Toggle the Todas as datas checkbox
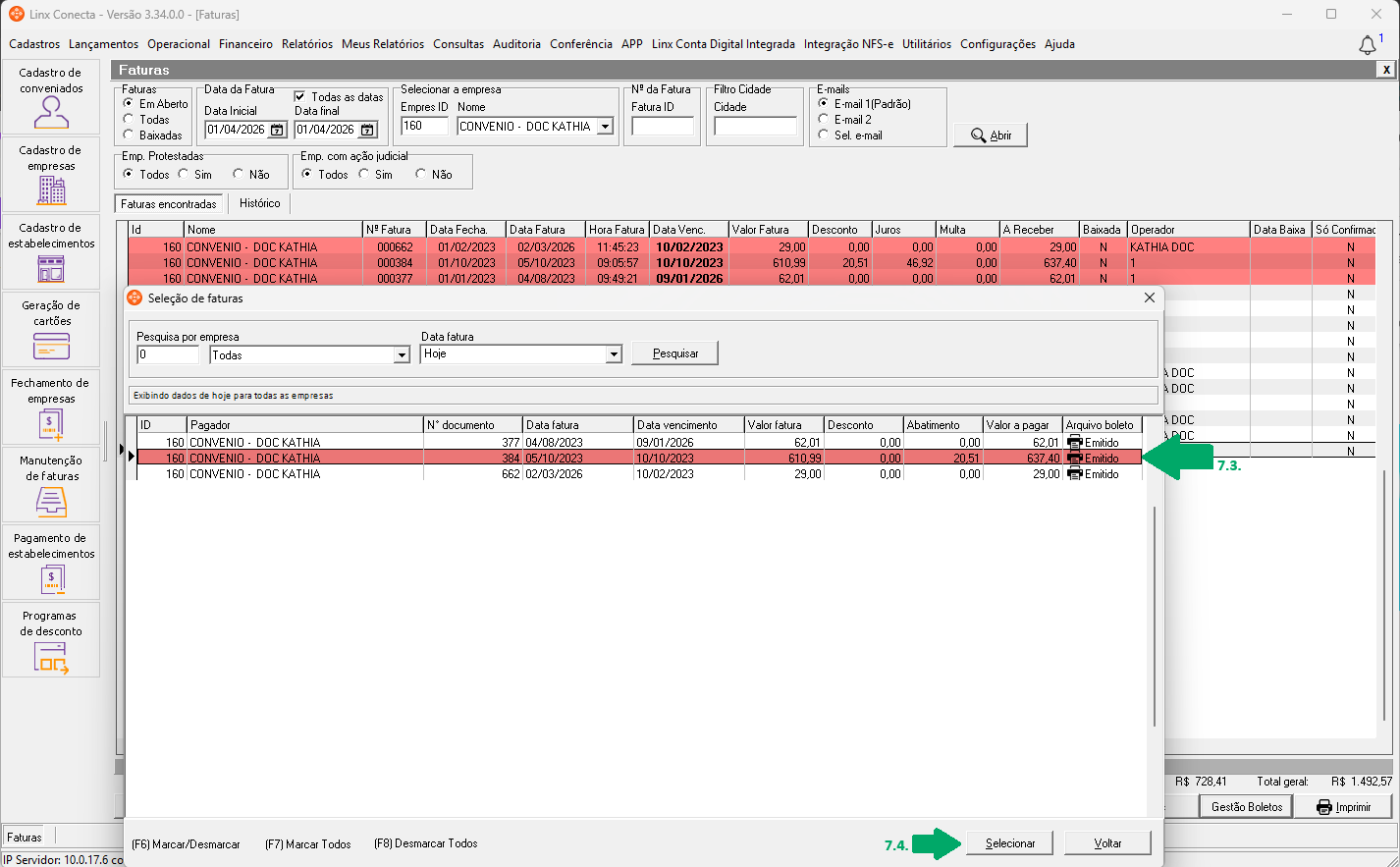 [x=300, y=96]
